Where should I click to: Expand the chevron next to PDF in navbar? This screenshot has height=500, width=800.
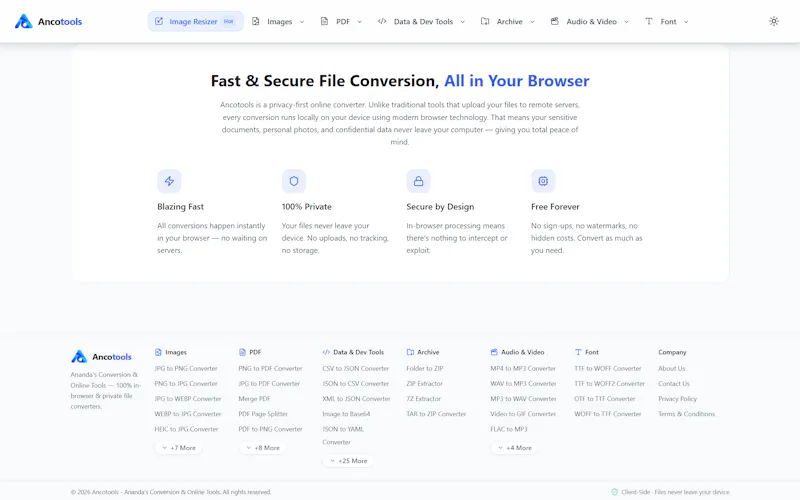tap(359, 22)
